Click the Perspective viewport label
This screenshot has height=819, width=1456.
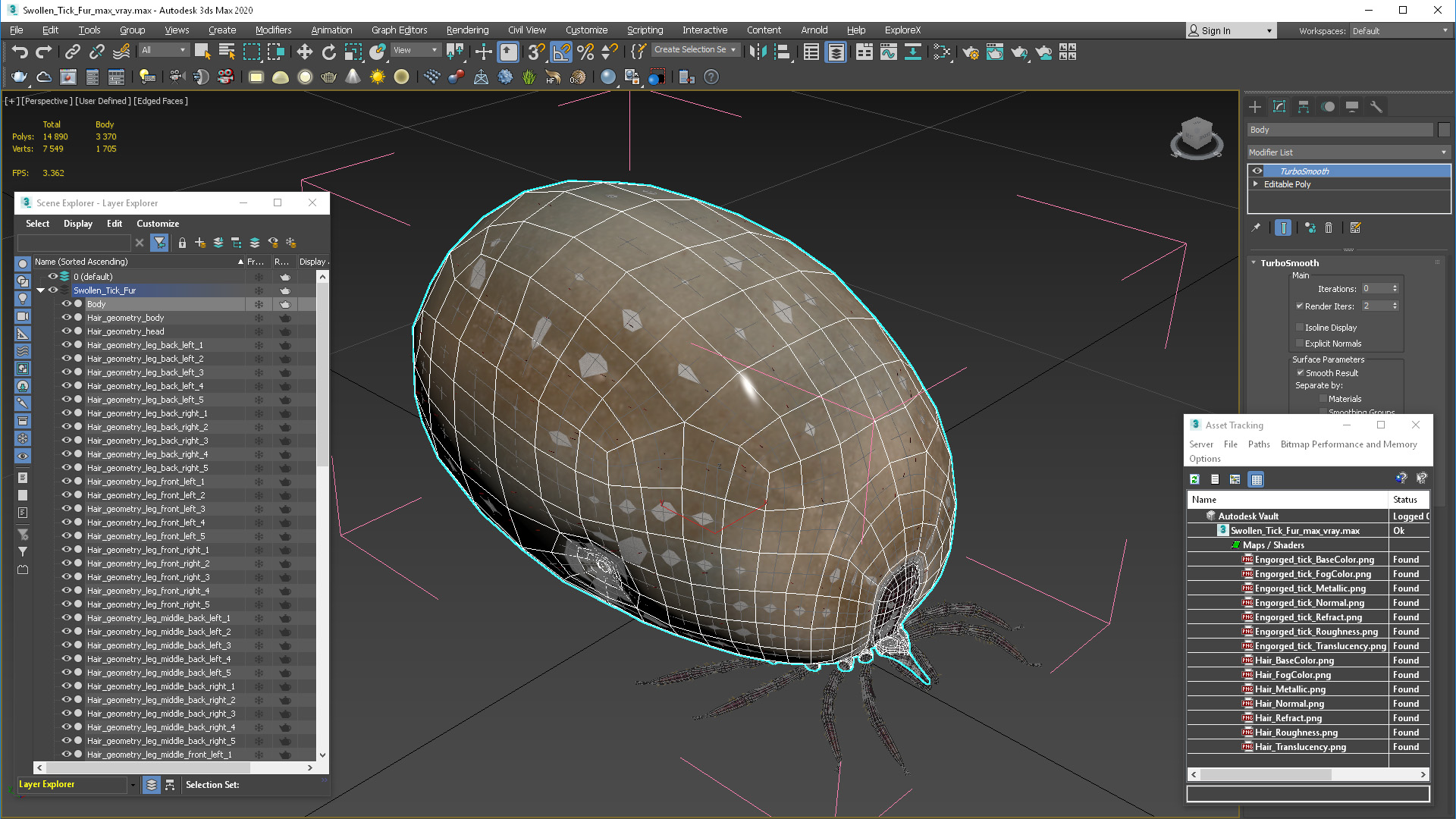(46, 101)
